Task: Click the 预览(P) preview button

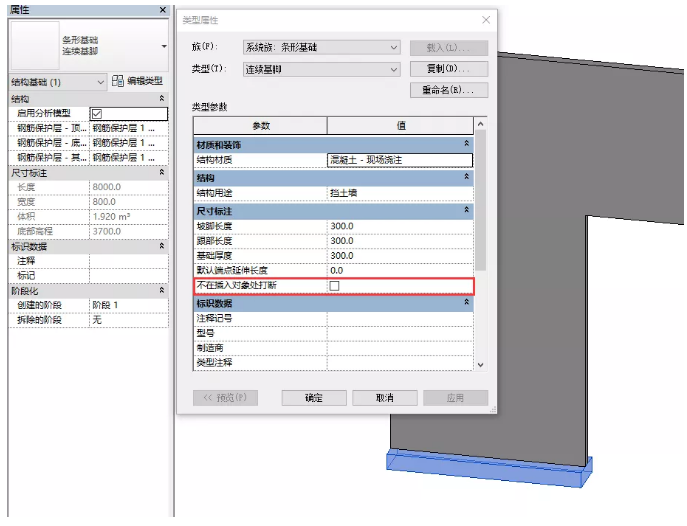Action: (x=225, y=398)
